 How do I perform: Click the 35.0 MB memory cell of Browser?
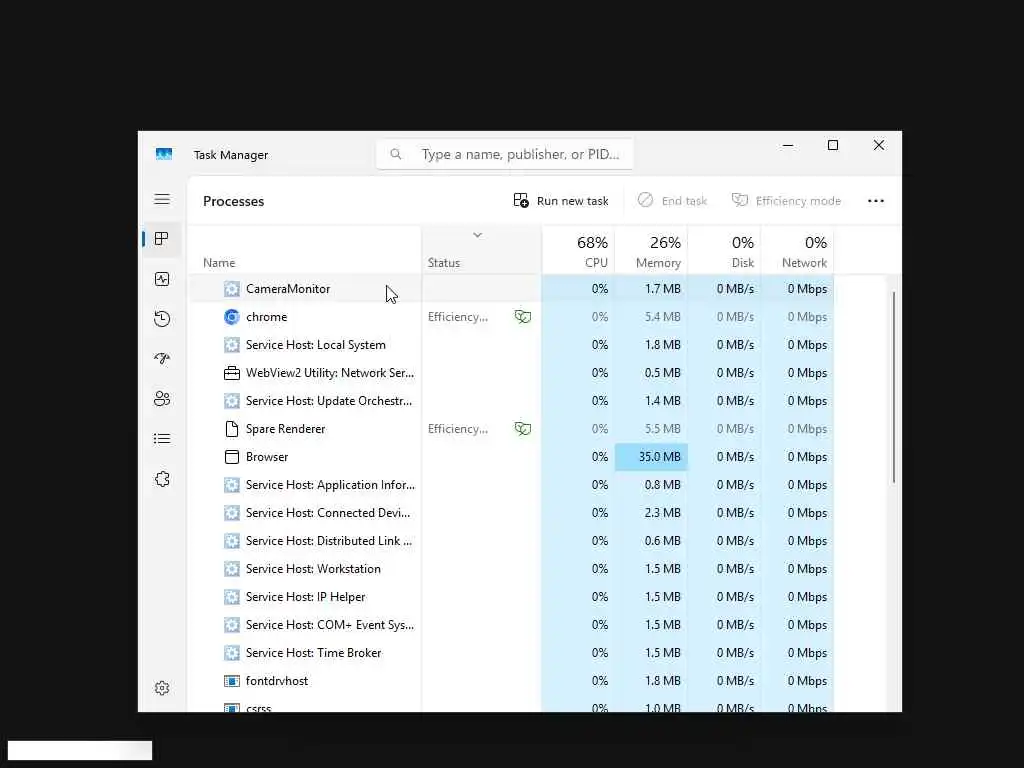pos(651,457)
